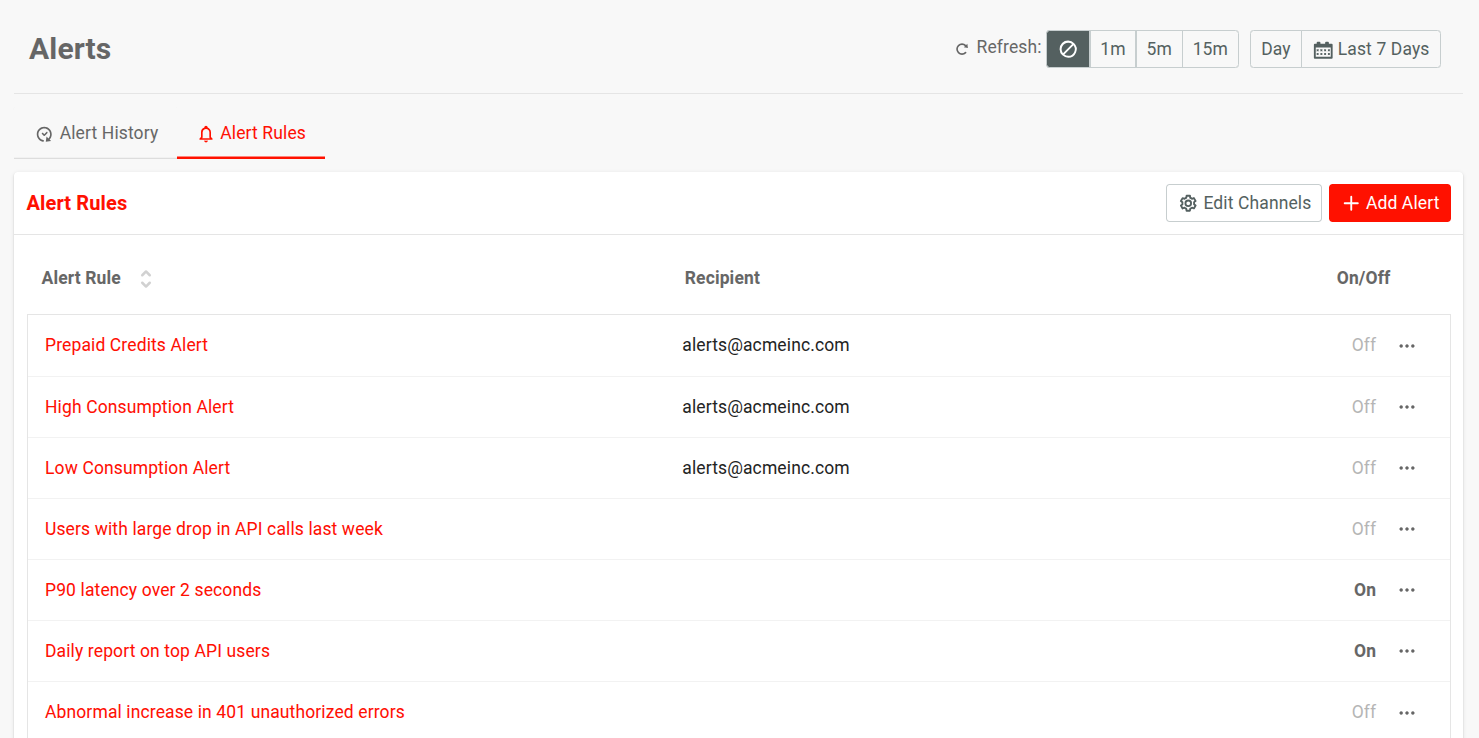Click the Refresh icon next to refresh options

point(961,47)
